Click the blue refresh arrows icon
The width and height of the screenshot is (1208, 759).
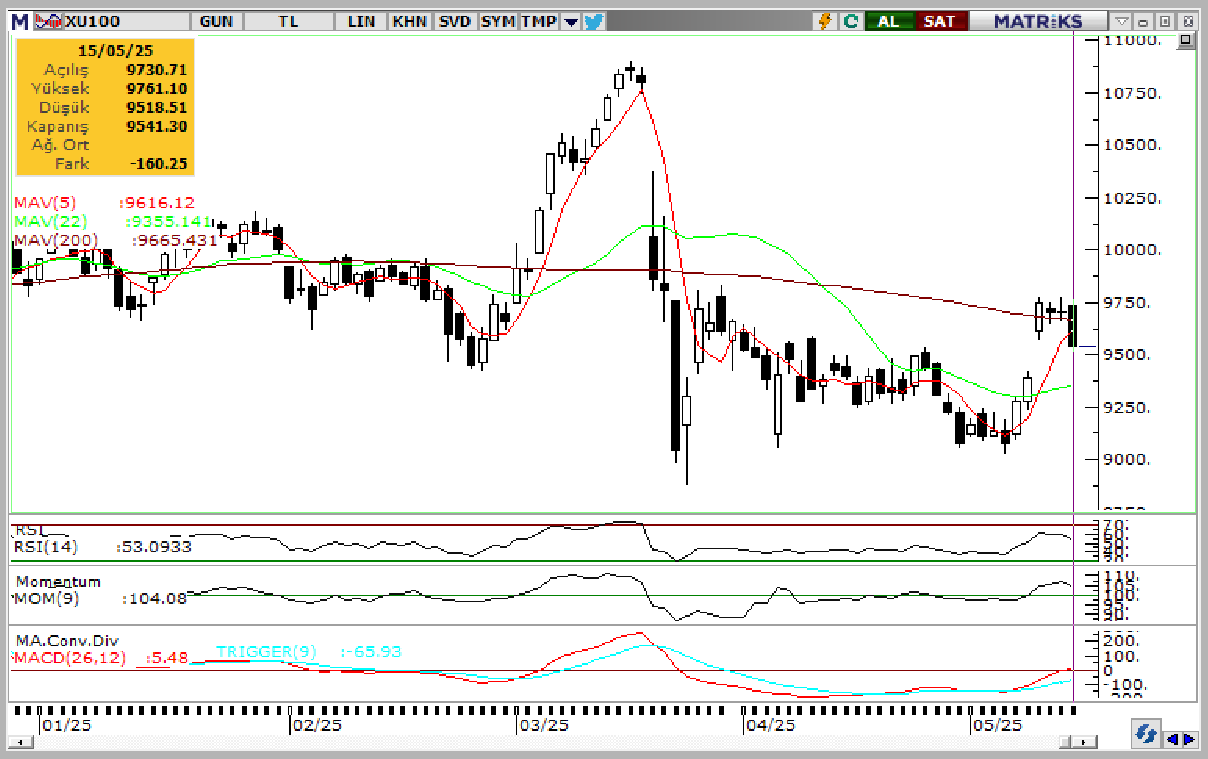coord(1146,736)
